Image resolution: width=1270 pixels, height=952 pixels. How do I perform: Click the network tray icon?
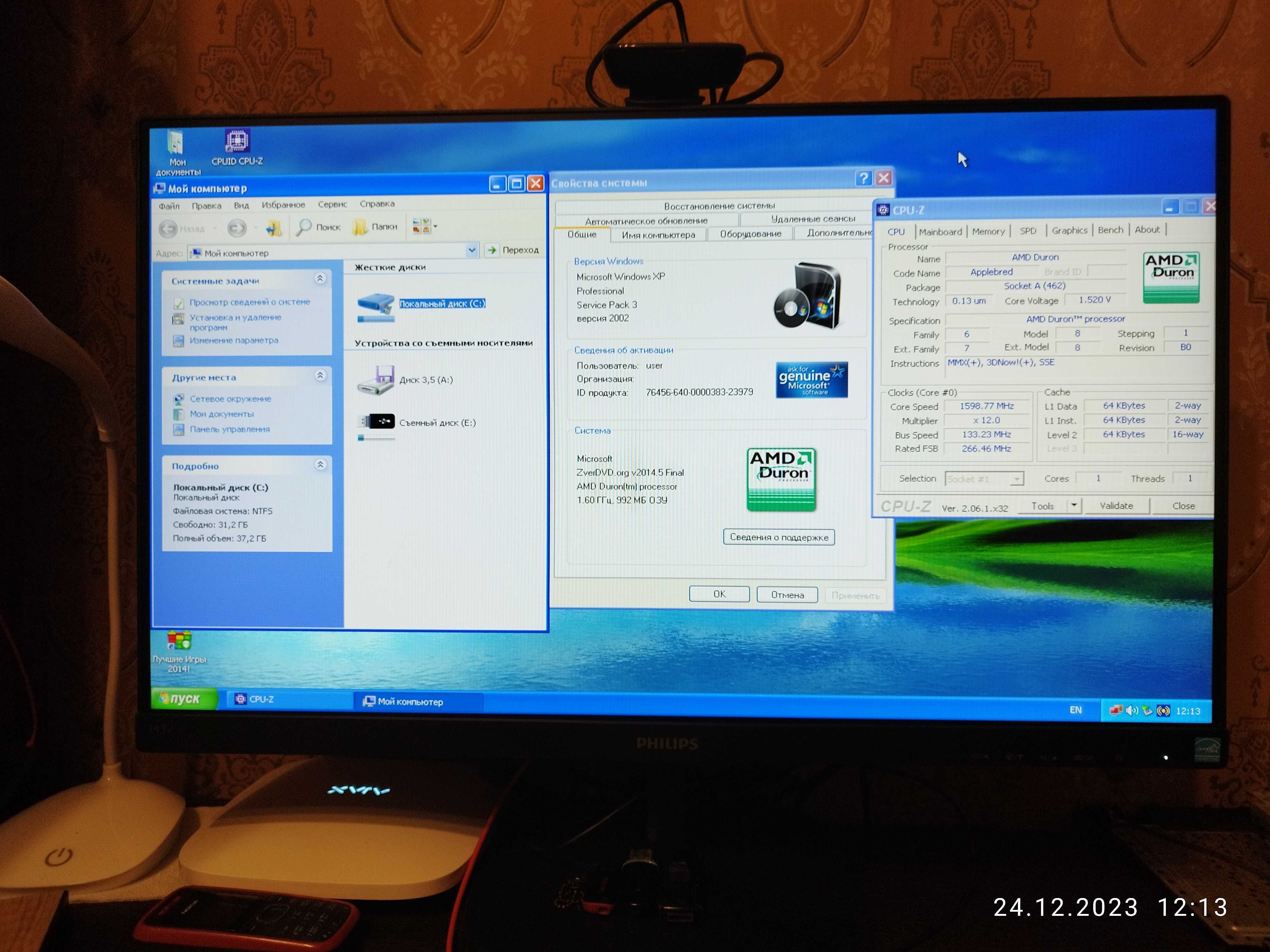1116,711
